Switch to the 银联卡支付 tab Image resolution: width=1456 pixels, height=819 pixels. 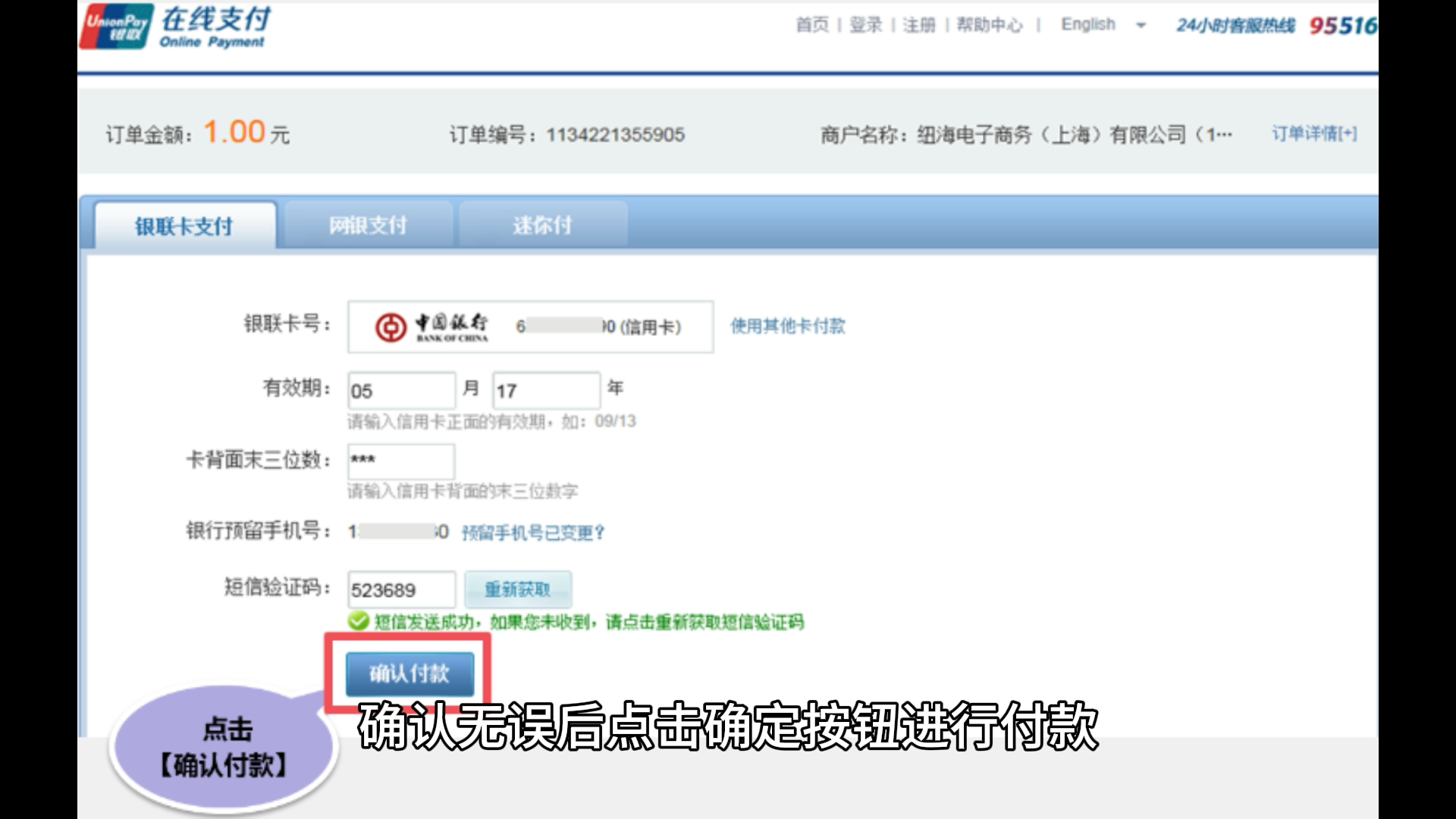pos(184,225)
